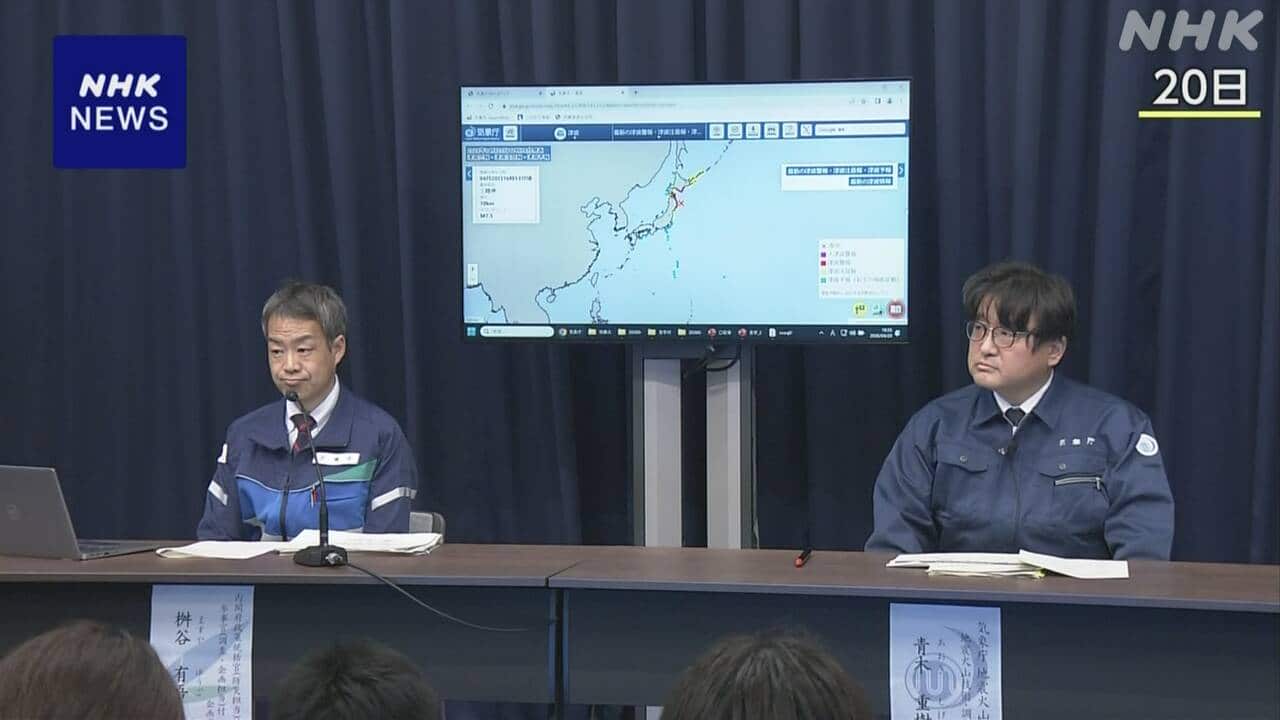The width and height of the screenshot is (1280, 720).
Task: Collapse the left earthquake info panel
Action: (x=467, y=173)
